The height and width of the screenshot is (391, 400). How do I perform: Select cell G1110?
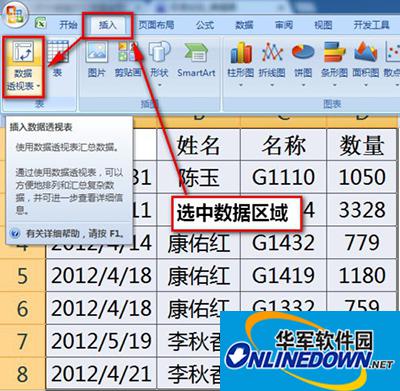point(283,177)
